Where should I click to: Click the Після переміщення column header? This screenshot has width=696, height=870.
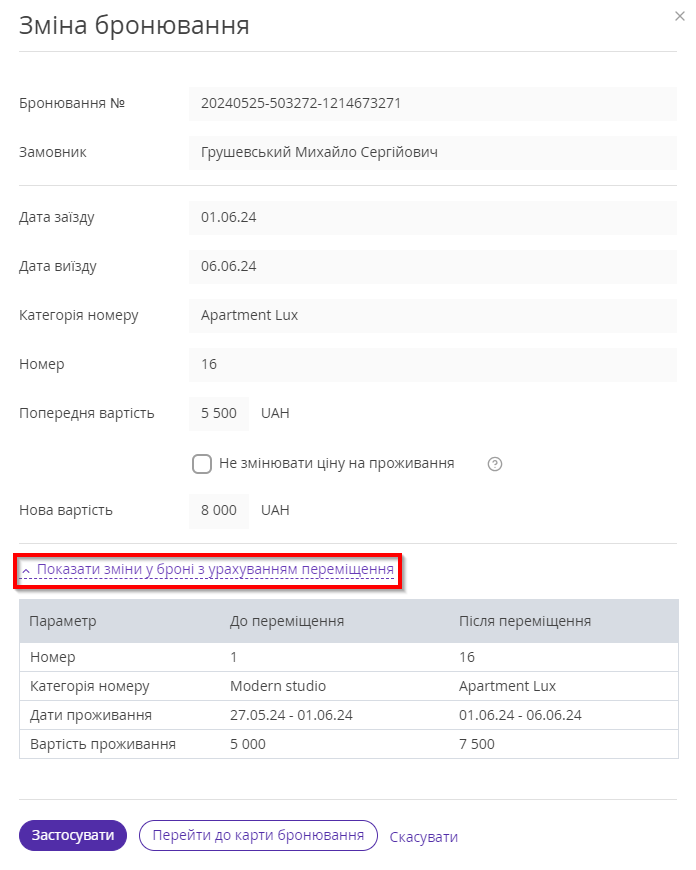click(x=524, y=621)
